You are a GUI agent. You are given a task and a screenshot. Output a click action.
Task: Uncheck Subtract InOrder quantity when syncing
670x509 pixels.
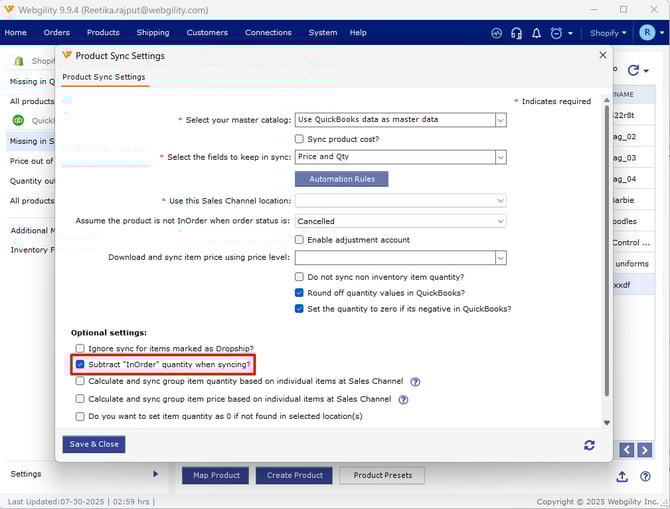[x=80, y=365]
